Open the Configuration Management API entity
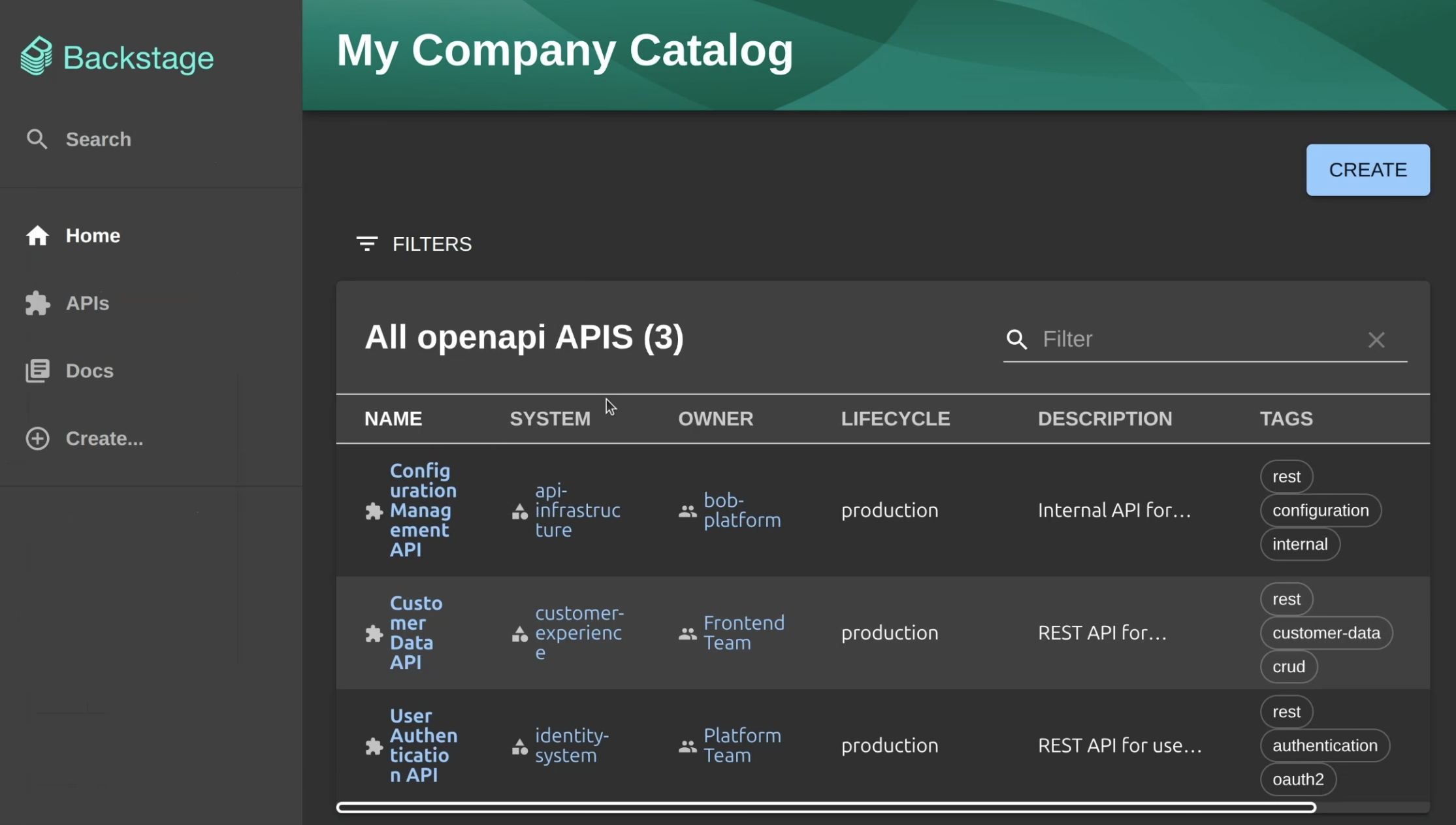1456x825 pixels. pos(421,510)
